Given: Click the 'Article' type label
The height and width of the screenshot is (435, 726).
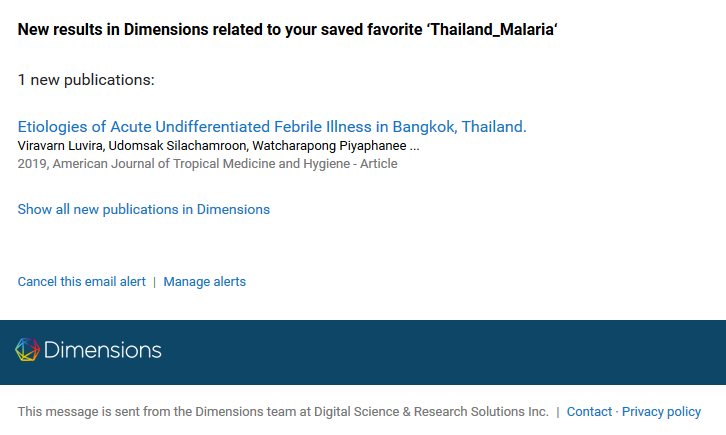Looking at the screenshot, I should tap(377, 163).
